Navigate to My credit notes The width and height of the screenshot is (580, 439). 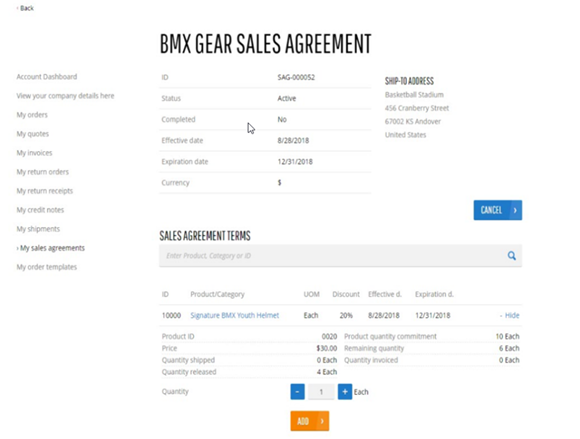[40, 210]
